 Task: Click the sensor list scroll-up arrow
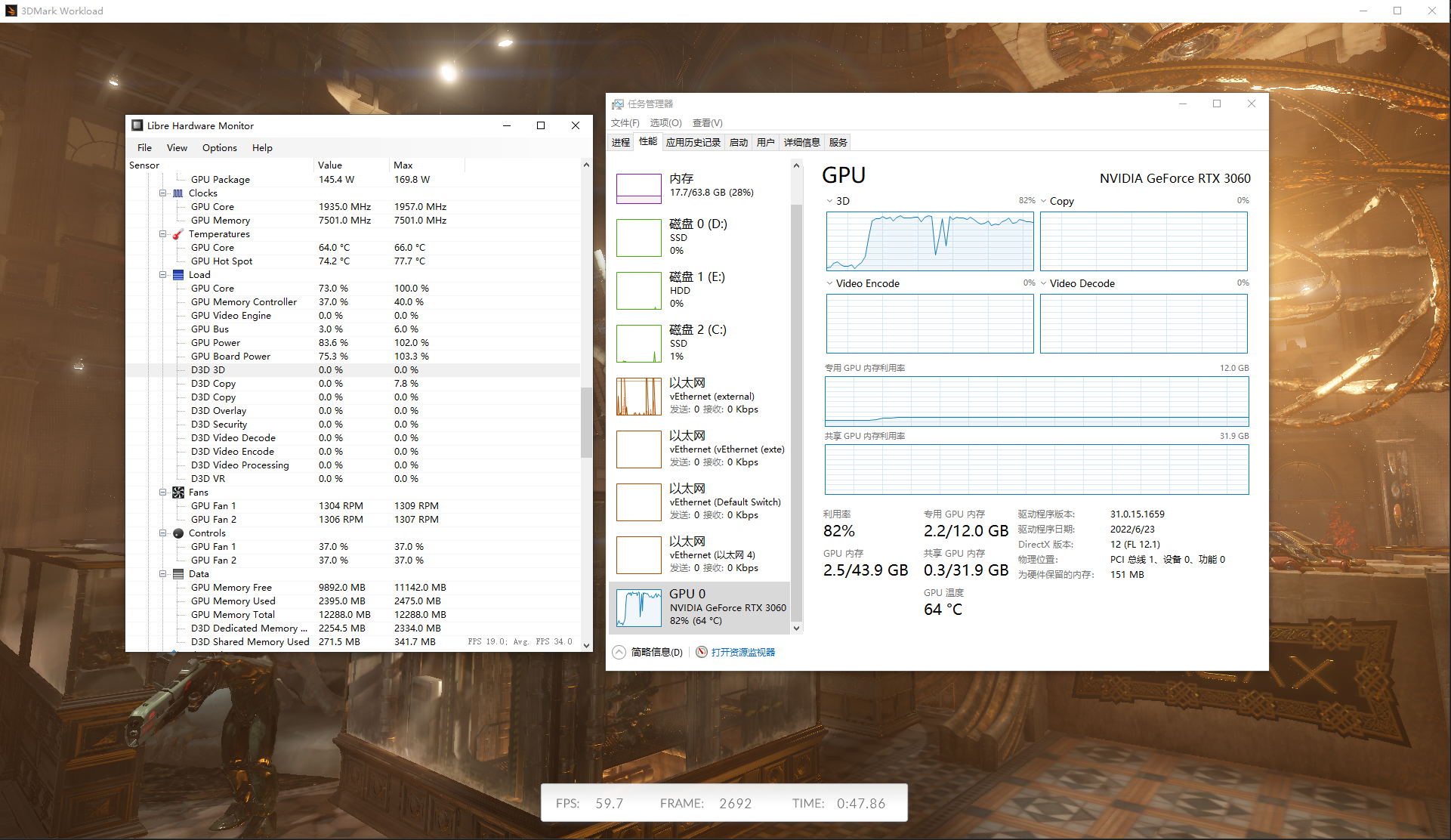pos(586,165)
